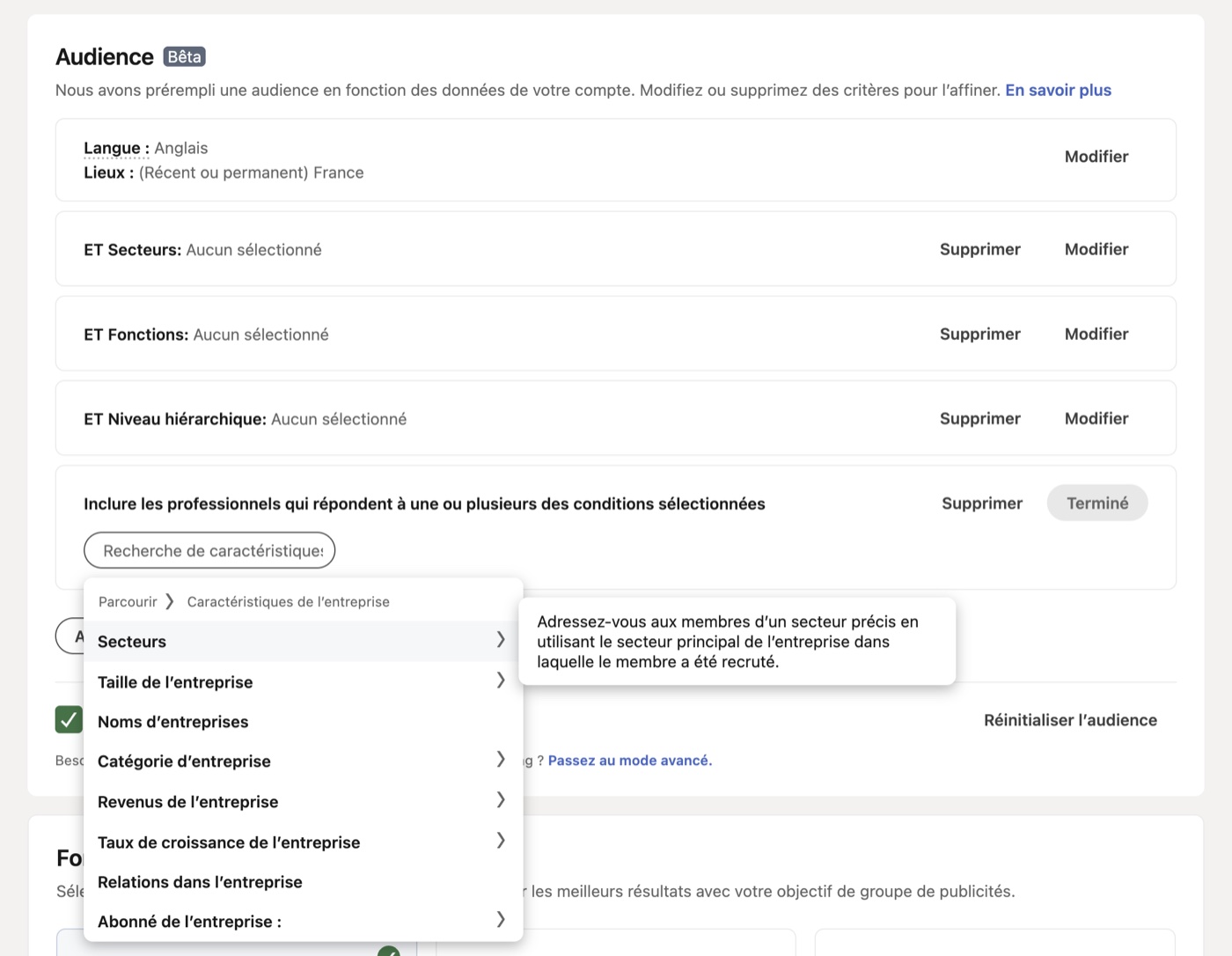Image resolution: width=1232 pixels, height=956 pixels.
Task: Open the 'Passez au mode avancé.' link
Action: [x=630, y=761]
